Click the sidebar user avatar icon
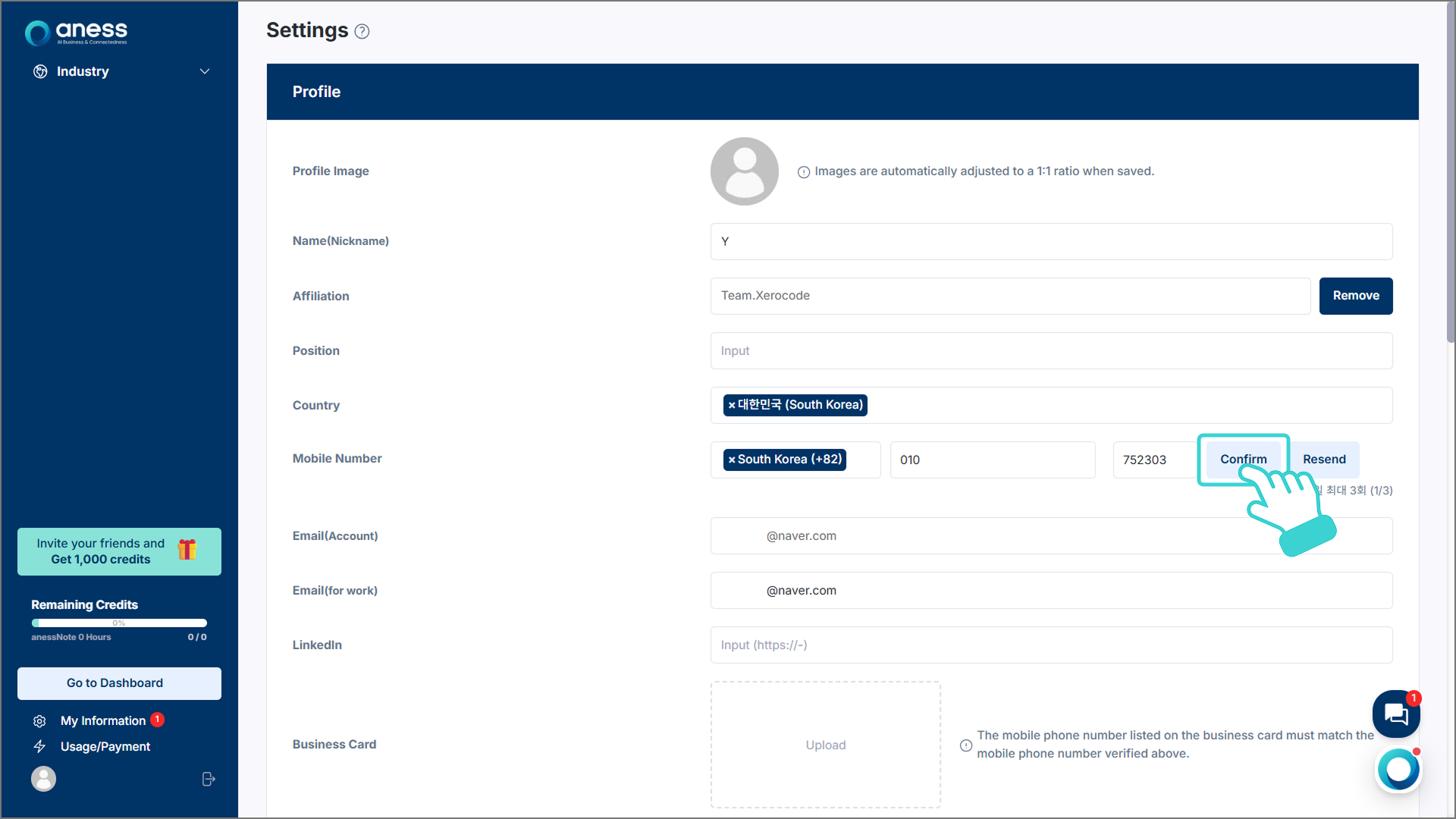 [43, 779]
